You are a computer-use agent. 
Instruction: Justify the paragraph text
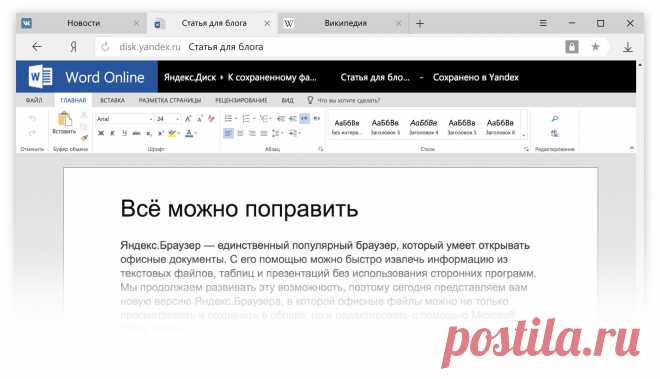click(x=264, y=133)
